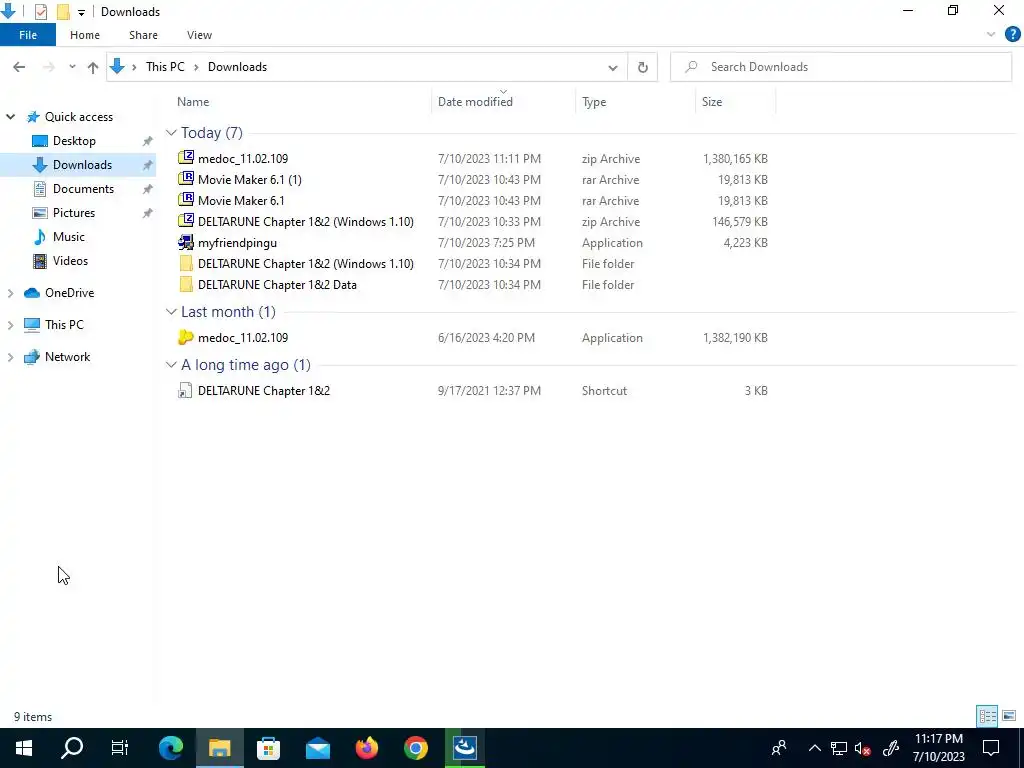Open the File ribbon tab
1024x768 pixels.
(28, 35)
